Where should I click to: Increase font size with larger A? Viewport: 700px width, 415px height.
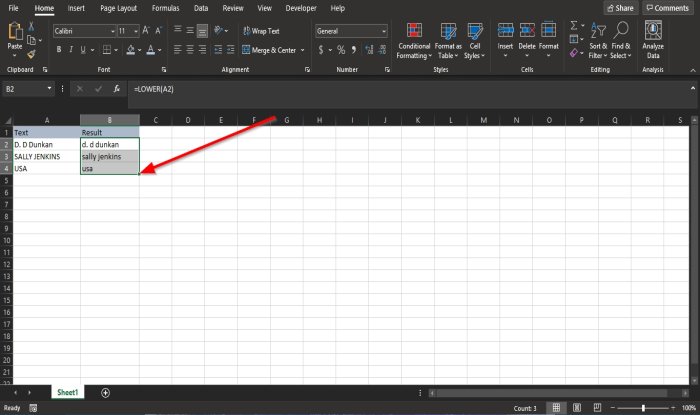pos(146,31)
